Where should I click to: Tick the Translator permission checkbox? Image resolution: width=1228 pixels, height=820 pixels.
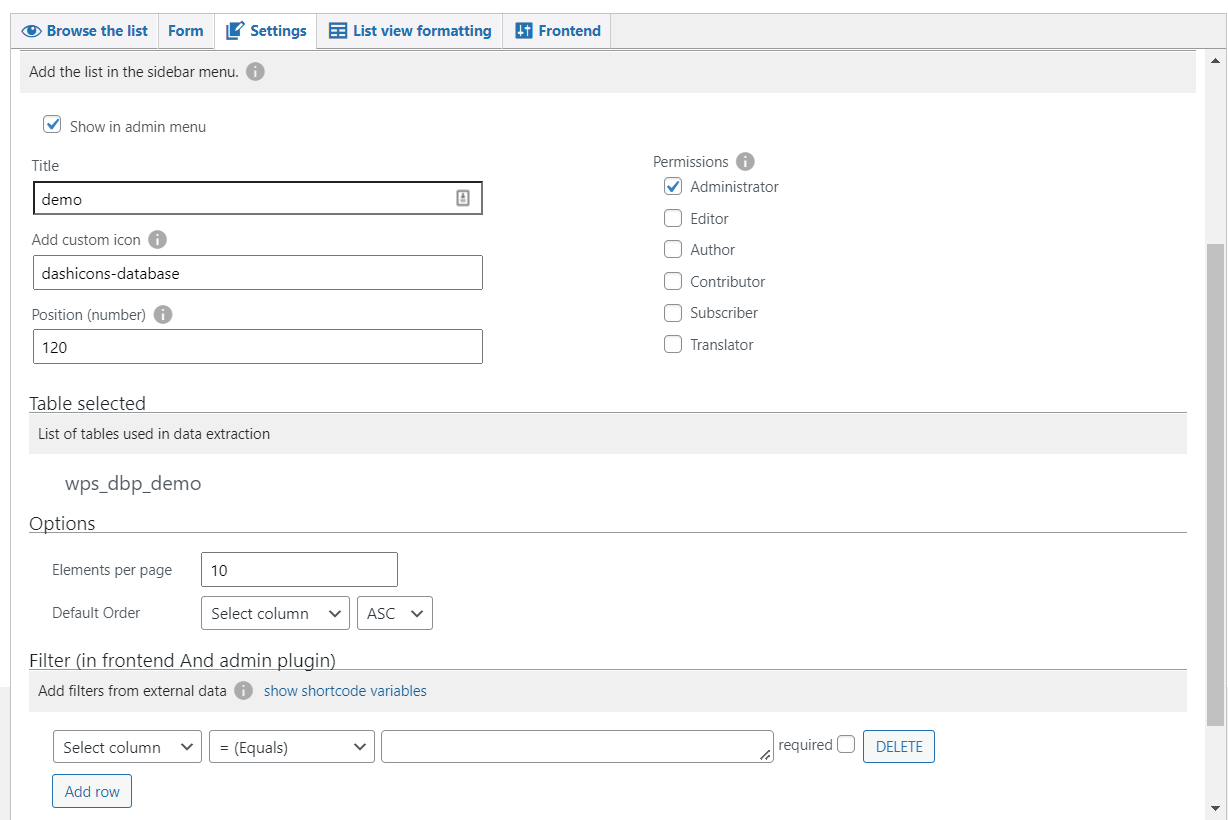673,344
